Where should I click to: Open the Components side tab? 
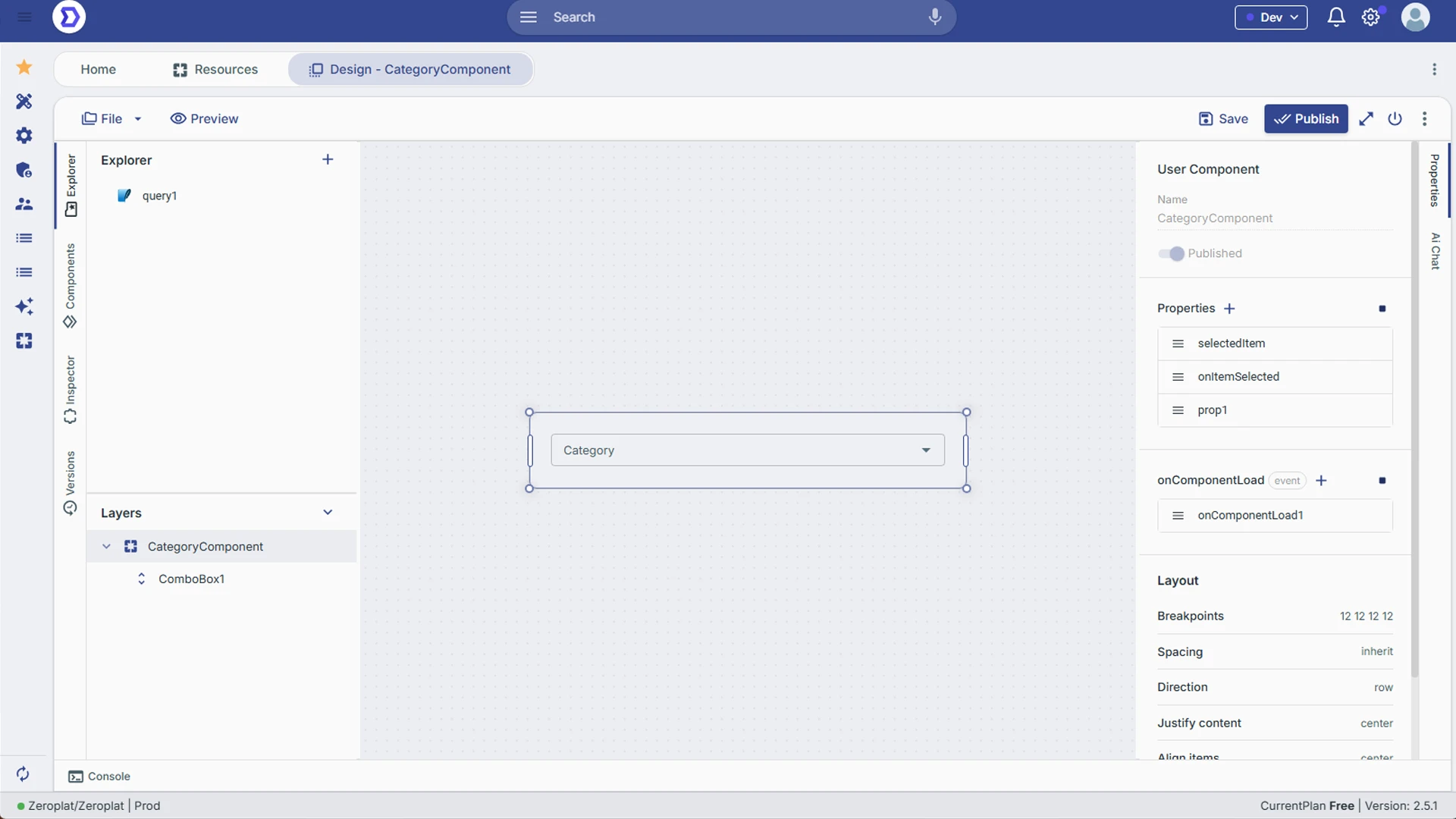click(71, 285)
